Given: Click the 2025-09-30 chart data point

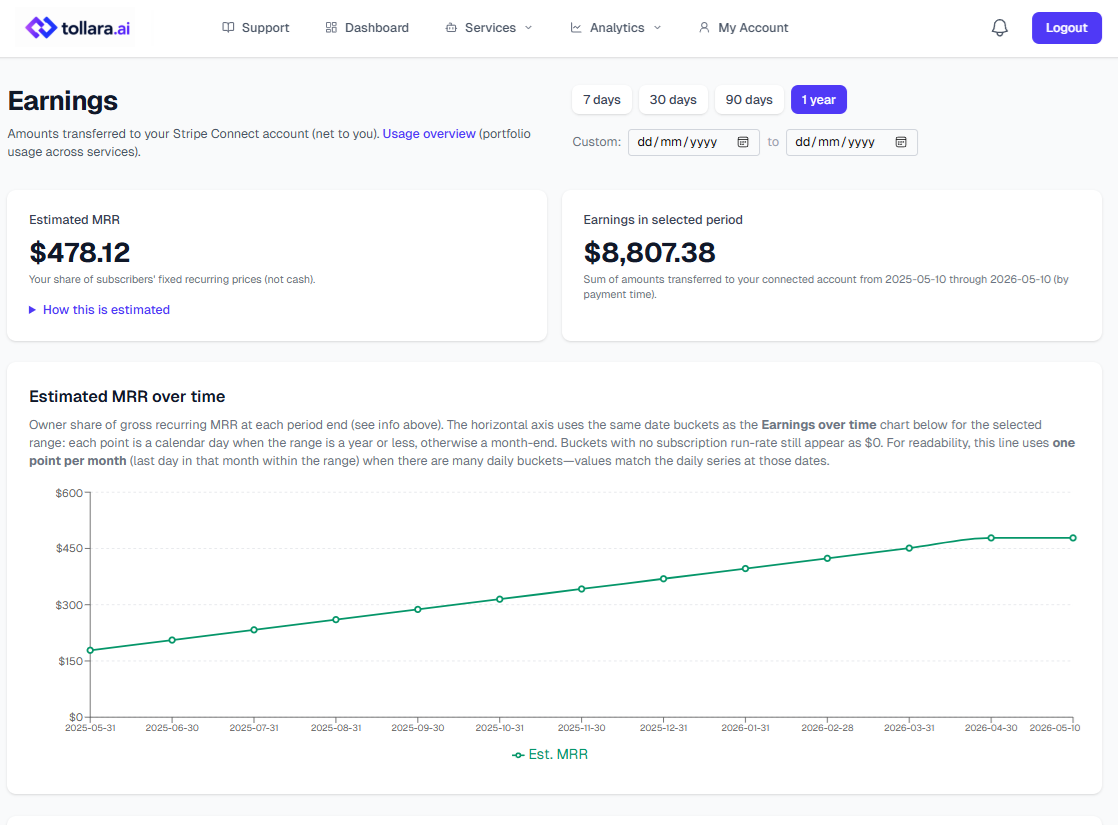Looking at the screenshot, I should click(418, 610).
